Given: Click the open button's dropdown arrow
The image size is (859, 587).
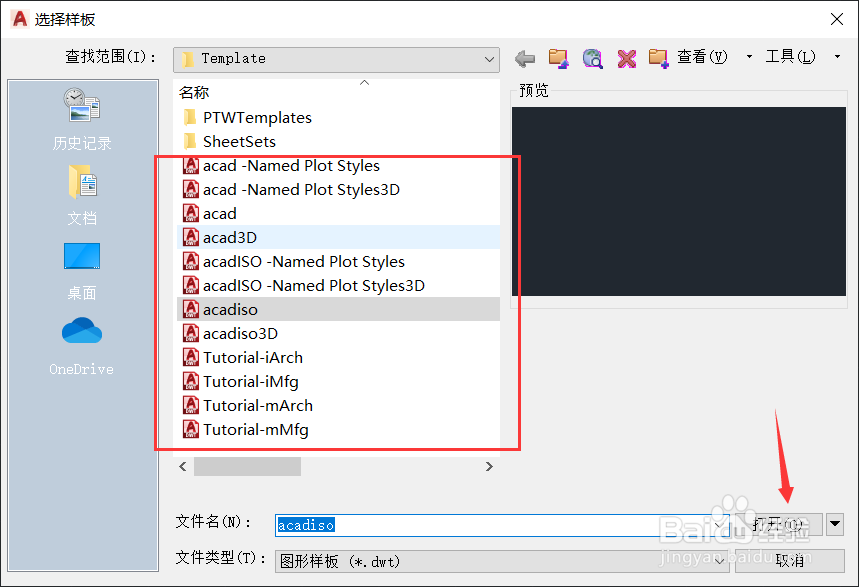Looking at the screenshot, I should [835, 524].
